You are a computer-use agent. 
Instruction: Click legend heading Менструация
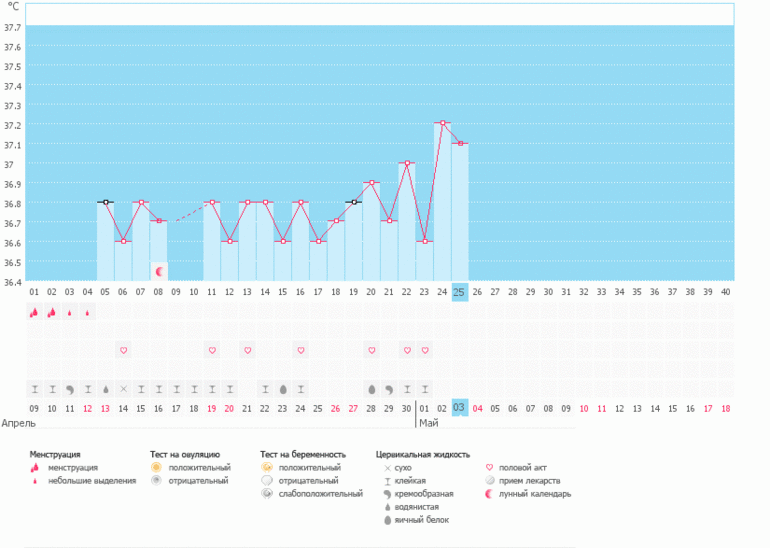(x=55, y=455)
